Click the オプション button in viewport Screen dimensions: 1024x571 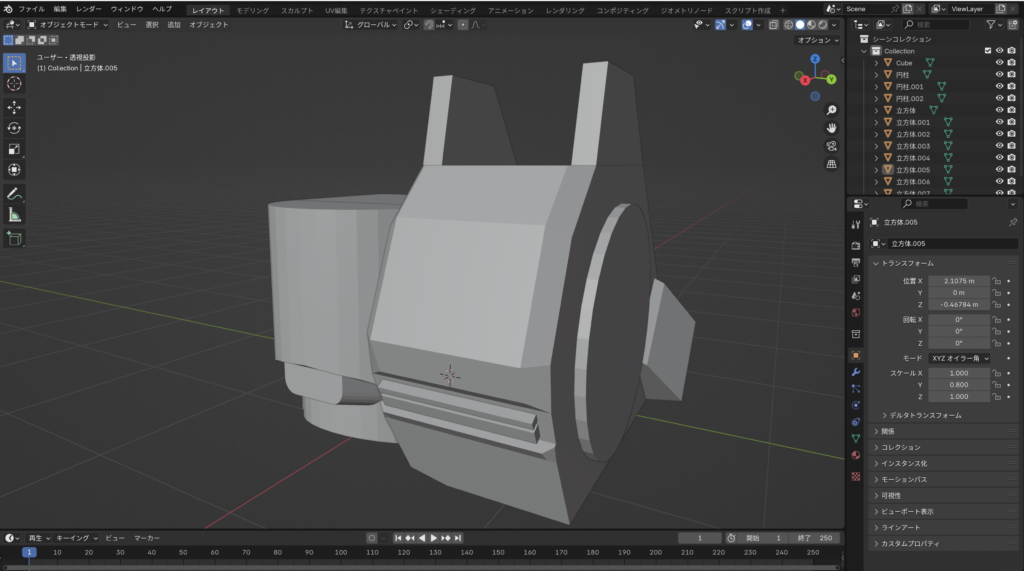[x=816, y=40]
